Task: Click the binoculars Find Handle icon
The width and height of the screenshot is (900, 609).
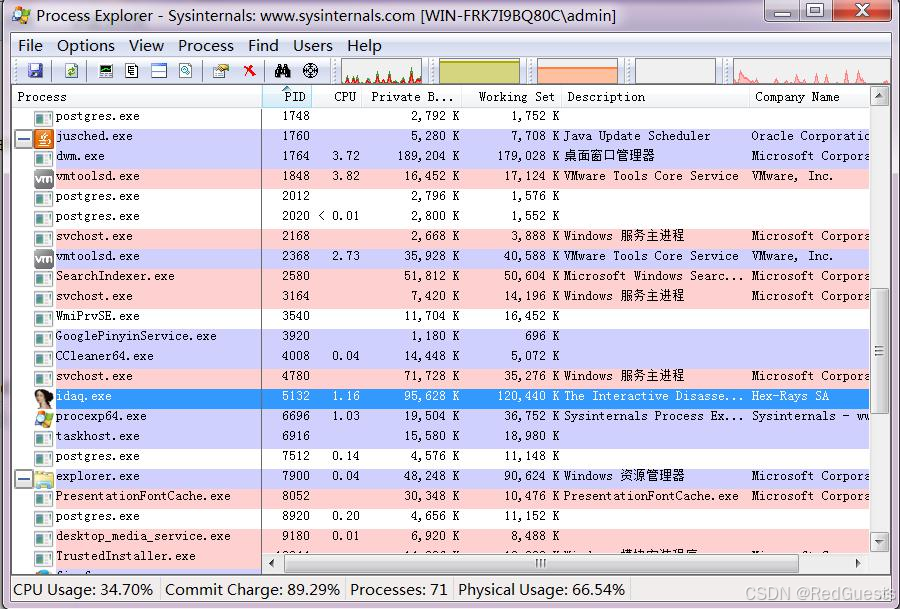Action: coord(282,71)
